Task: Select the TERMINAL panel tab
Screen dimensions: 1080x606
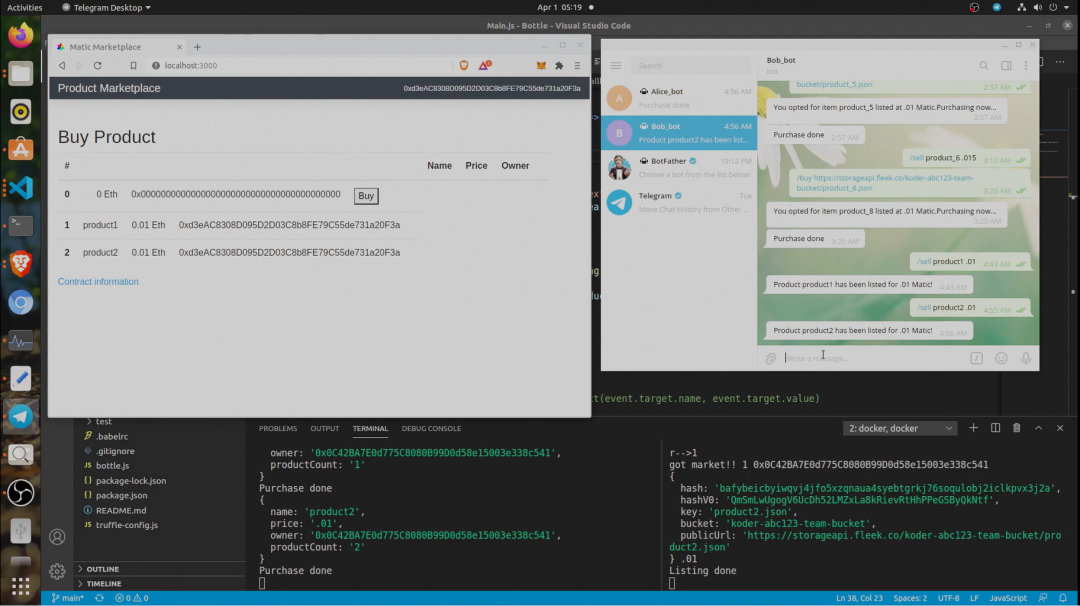Action: click(371, 428)
